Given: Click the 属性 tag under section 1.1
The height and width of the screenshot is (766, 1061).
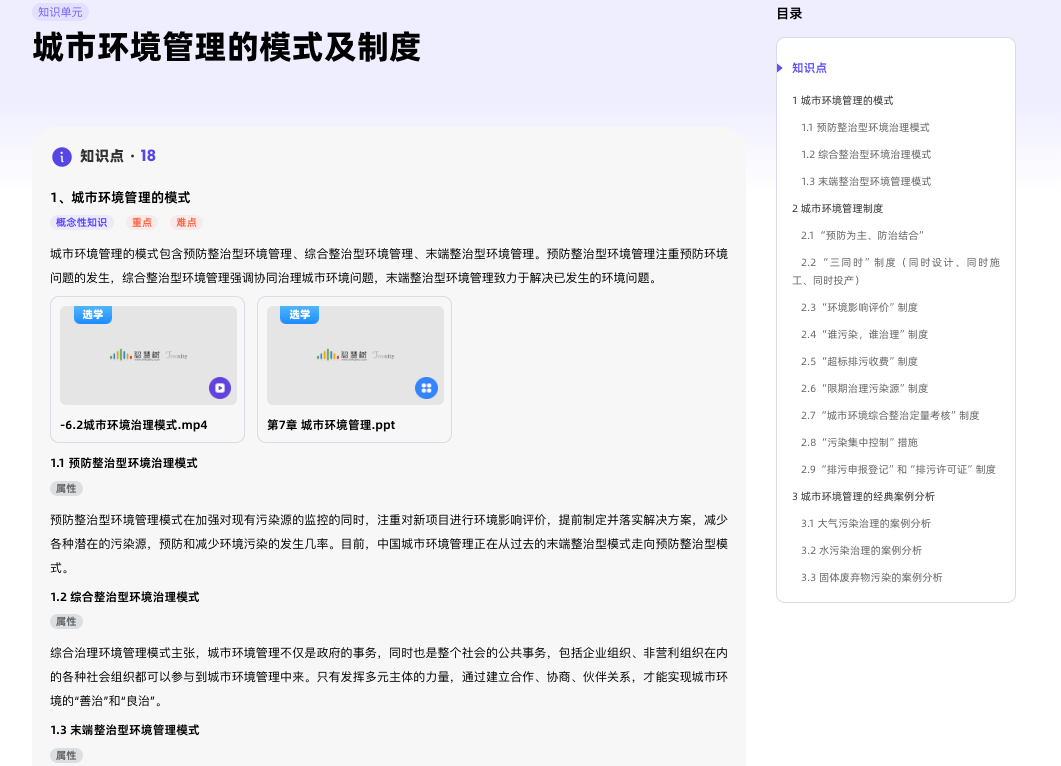Looking at the screenshot, I should point(66,488).
